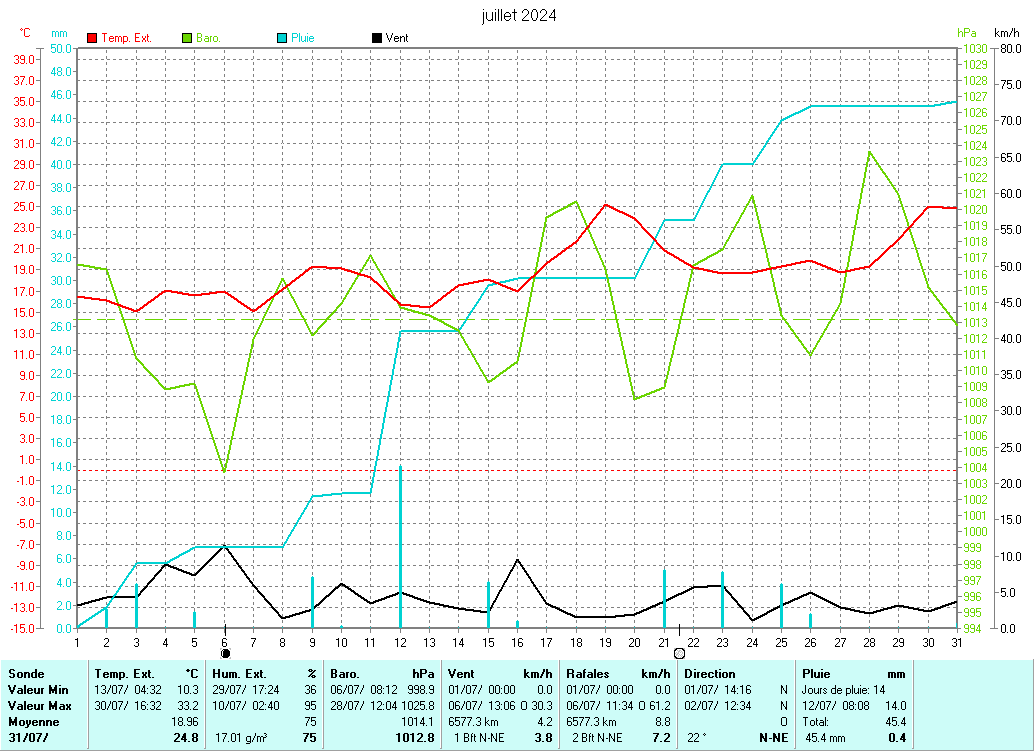The image size is (1034, 751).
Task: Select the Direction table column header
Action: 710,674
